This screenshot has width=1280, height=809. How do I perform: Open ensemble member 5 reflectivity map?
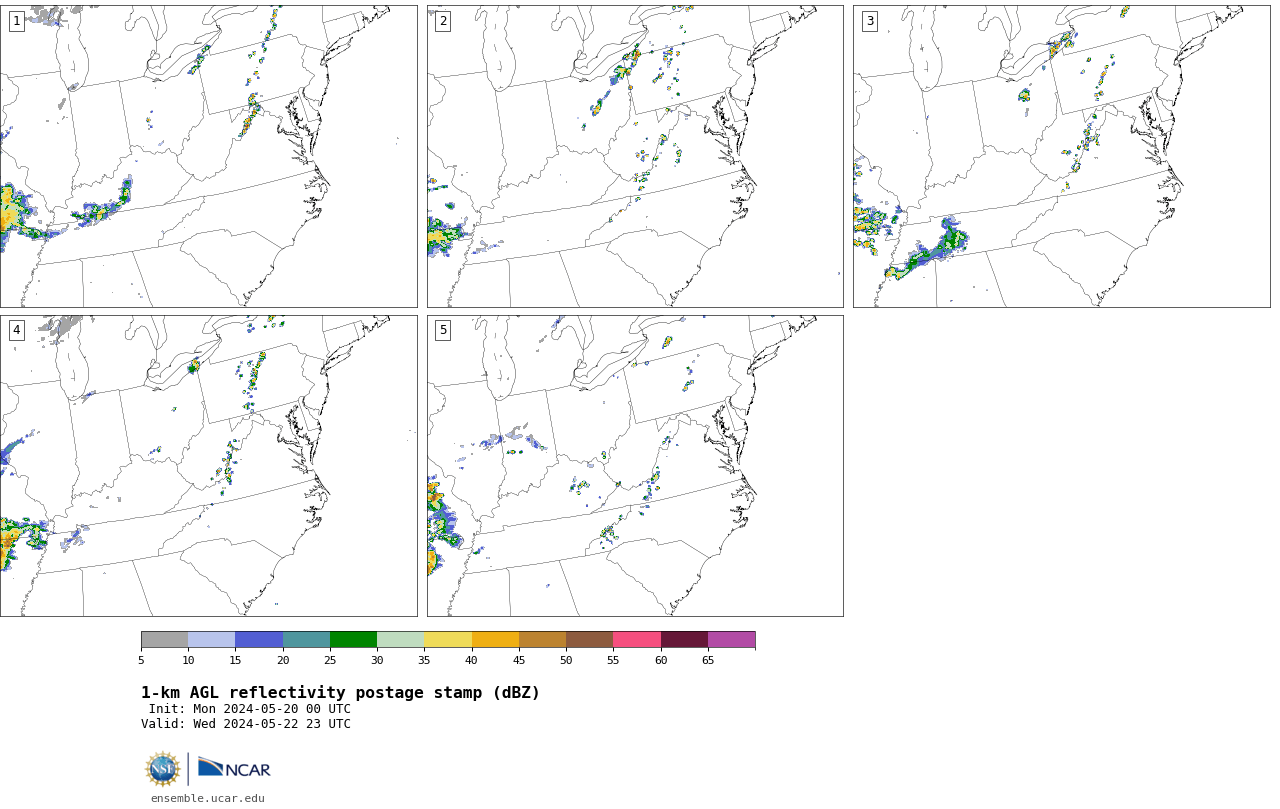[x=635, y=466]
